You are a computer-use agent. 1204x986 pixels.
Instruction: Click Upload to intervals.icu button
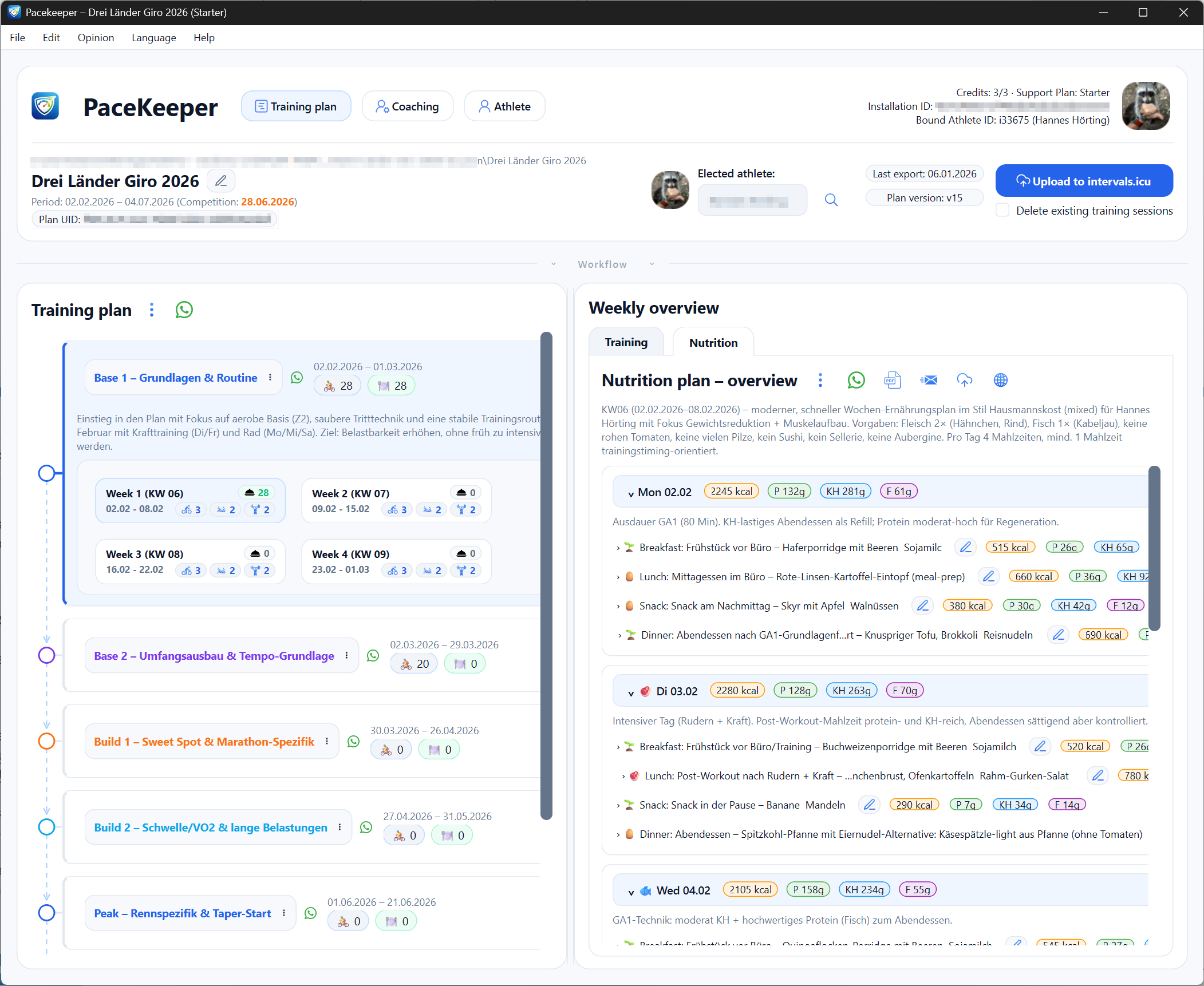1084,181
